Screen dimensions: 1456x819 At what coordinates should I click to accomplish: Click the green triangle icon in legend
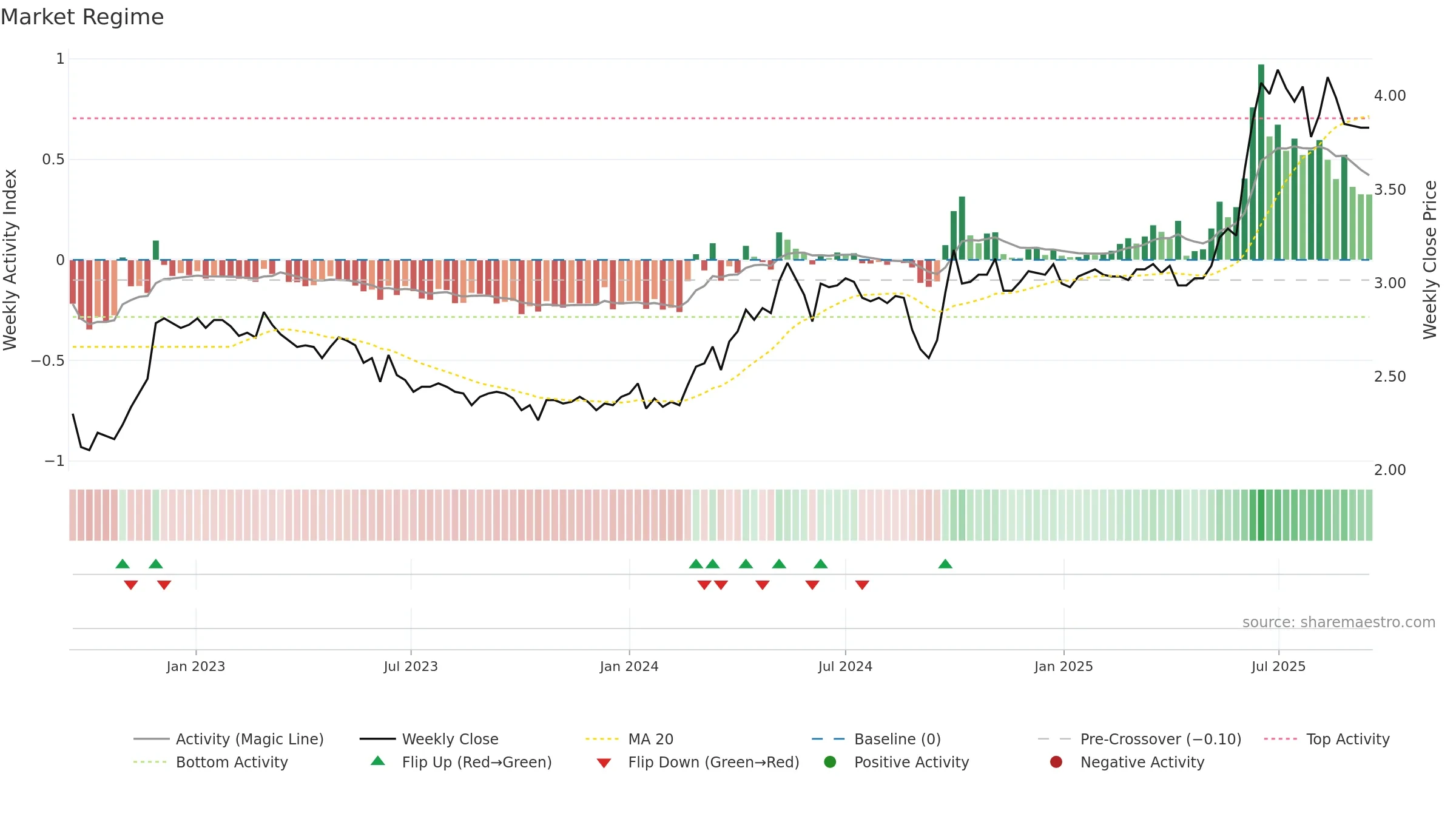point(378,761)
